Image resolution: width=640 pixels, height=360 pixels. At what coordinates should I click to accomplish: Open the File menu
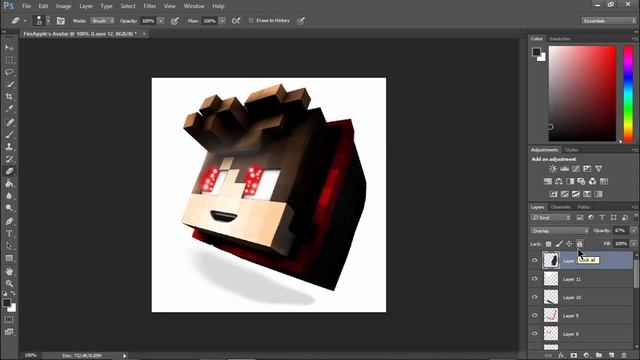point(27,6)
